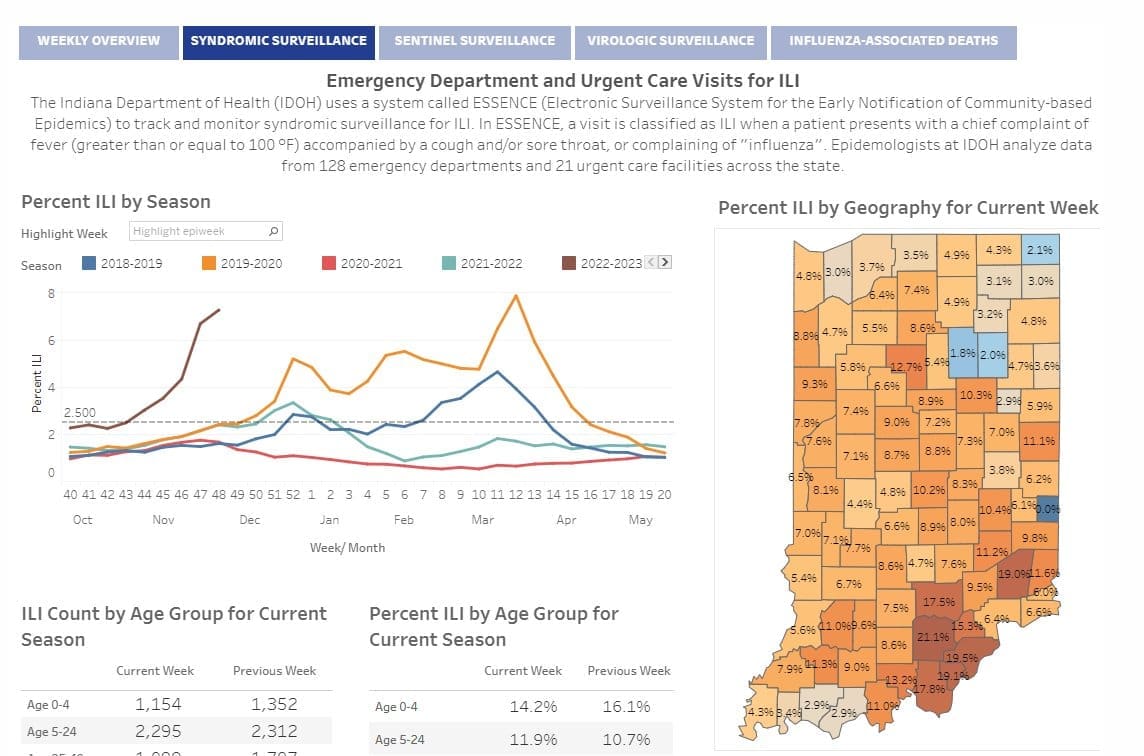This screenshot has width=1144, height=756.
Task: Click the left arrow in Season legend
Action: pos(652,262)
